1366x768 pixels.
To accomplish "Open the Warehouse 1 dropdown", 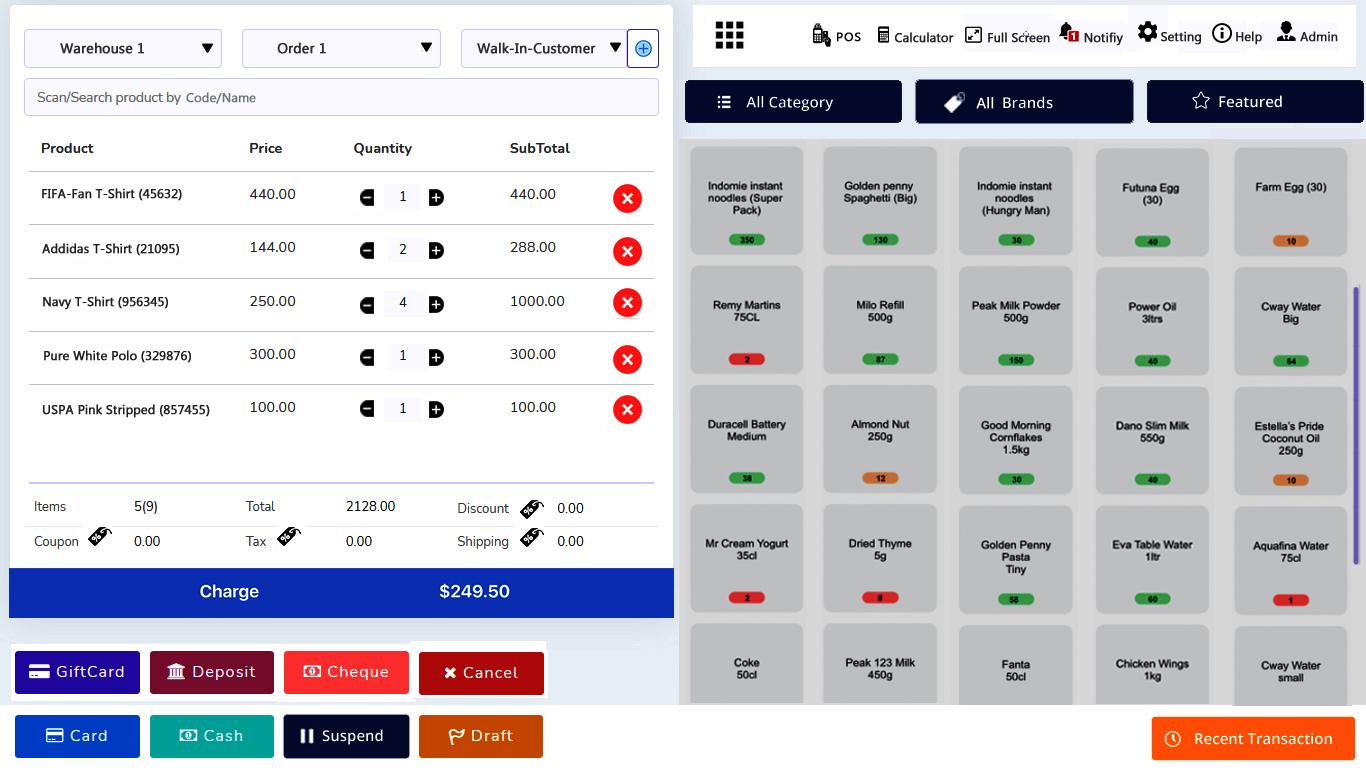I will tap(122, 47).
